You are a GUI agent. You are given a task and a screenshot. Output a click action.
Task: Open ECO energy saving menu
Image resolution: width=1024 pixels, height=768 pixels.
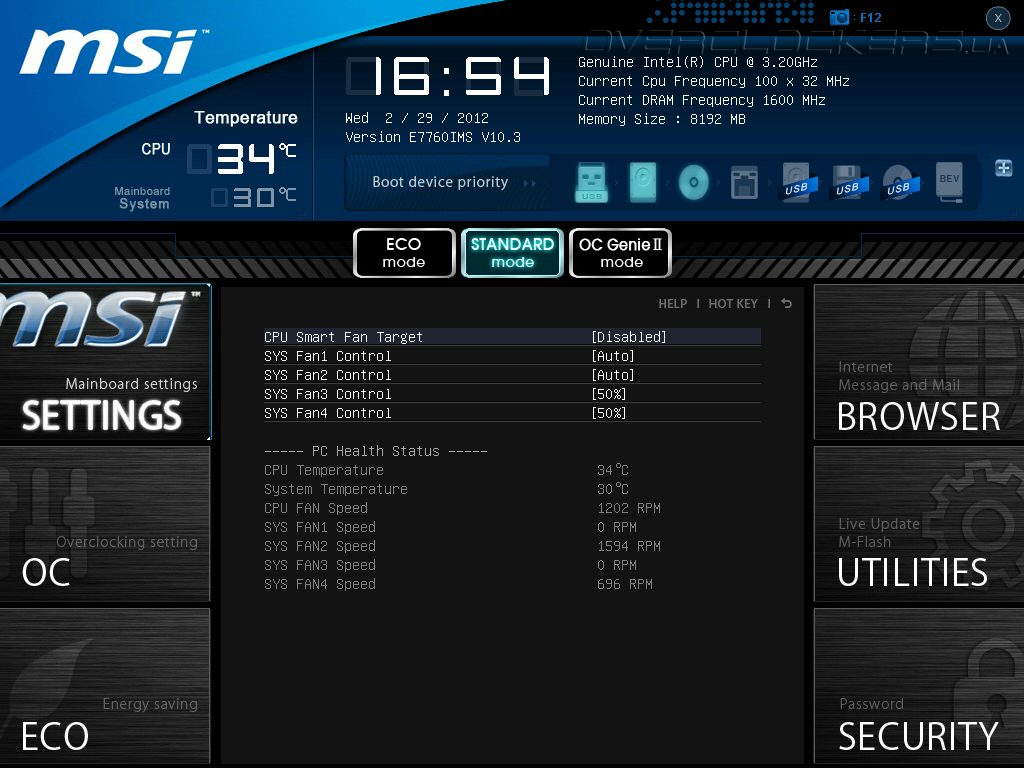coord(105,686)
